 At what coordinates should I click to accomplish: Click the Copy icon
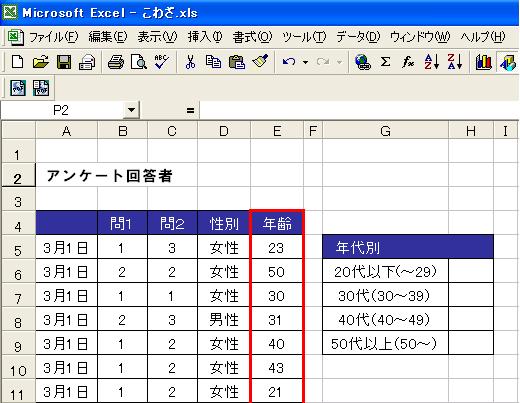click(x=213, y=62)
